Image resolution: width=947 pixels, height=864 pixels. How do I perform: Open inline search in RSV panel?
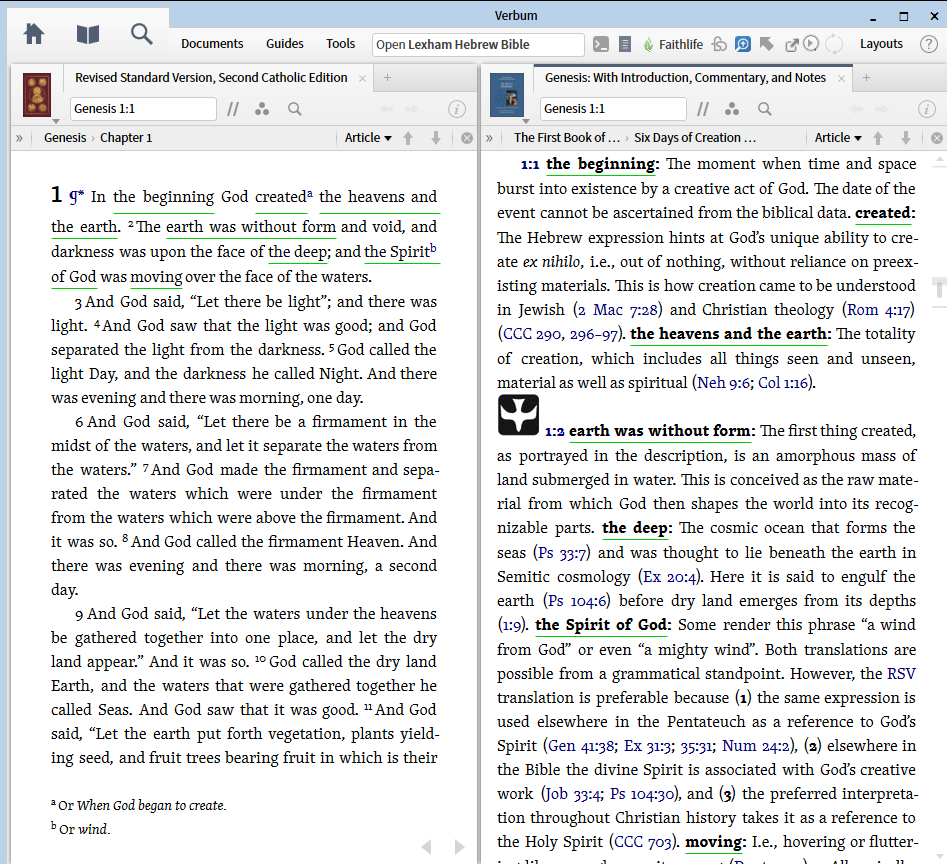[295, 109]
